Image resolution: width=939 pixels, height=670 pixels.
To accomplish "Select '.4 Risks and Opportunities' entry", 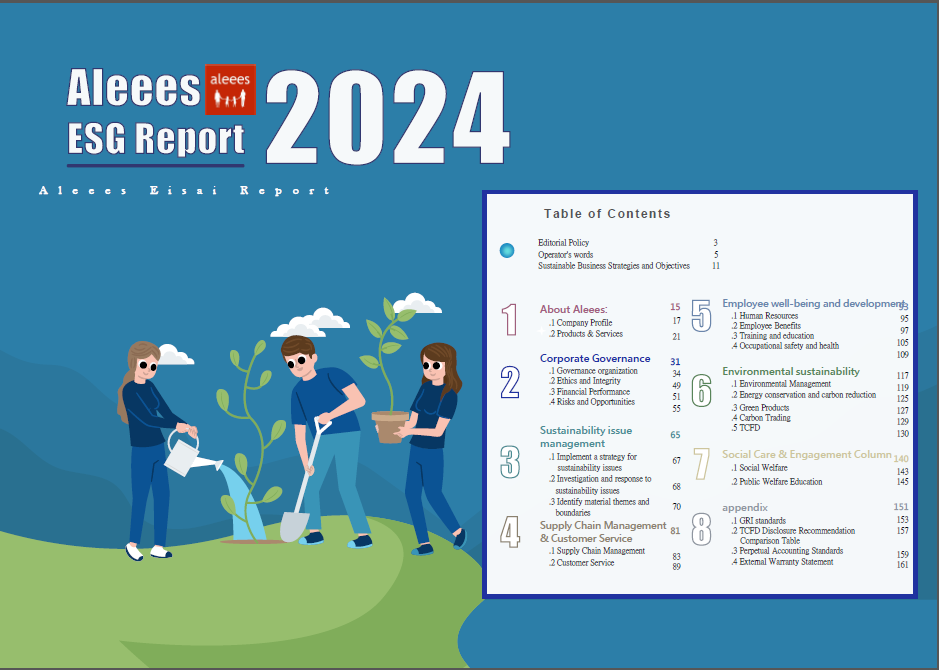I will point(592,402).
